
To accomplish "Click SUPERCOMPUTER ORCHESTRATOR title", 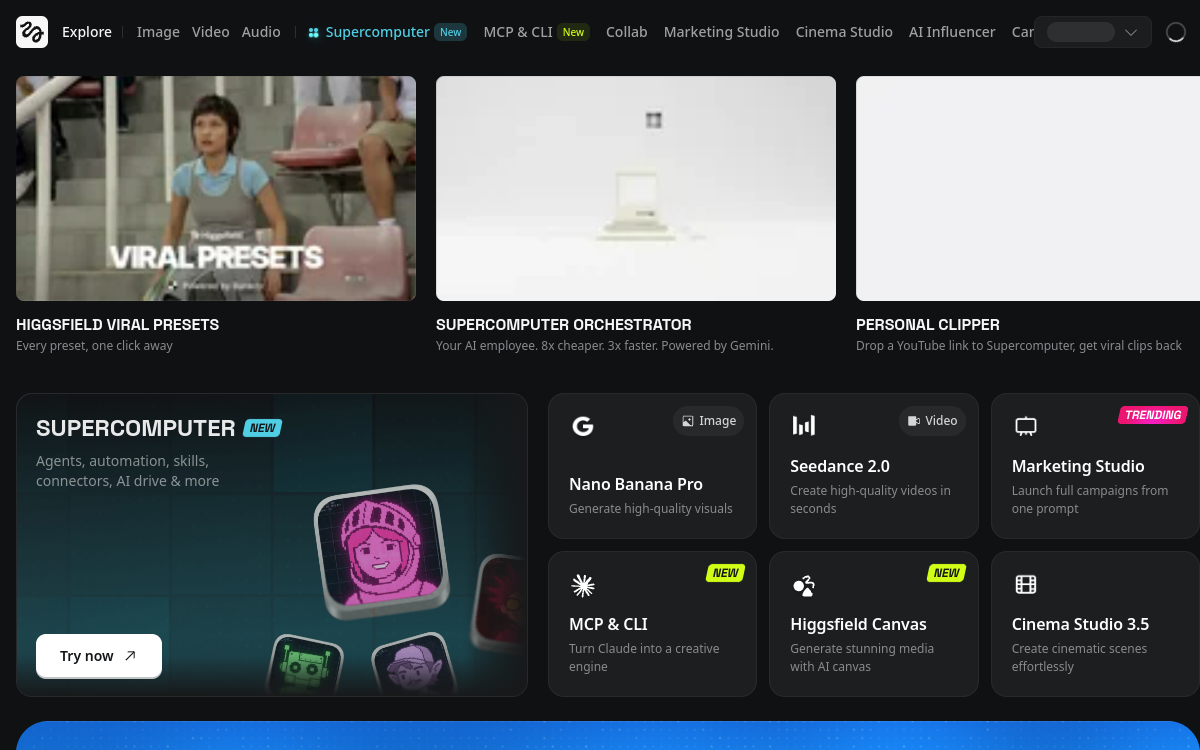I will 564,325.
